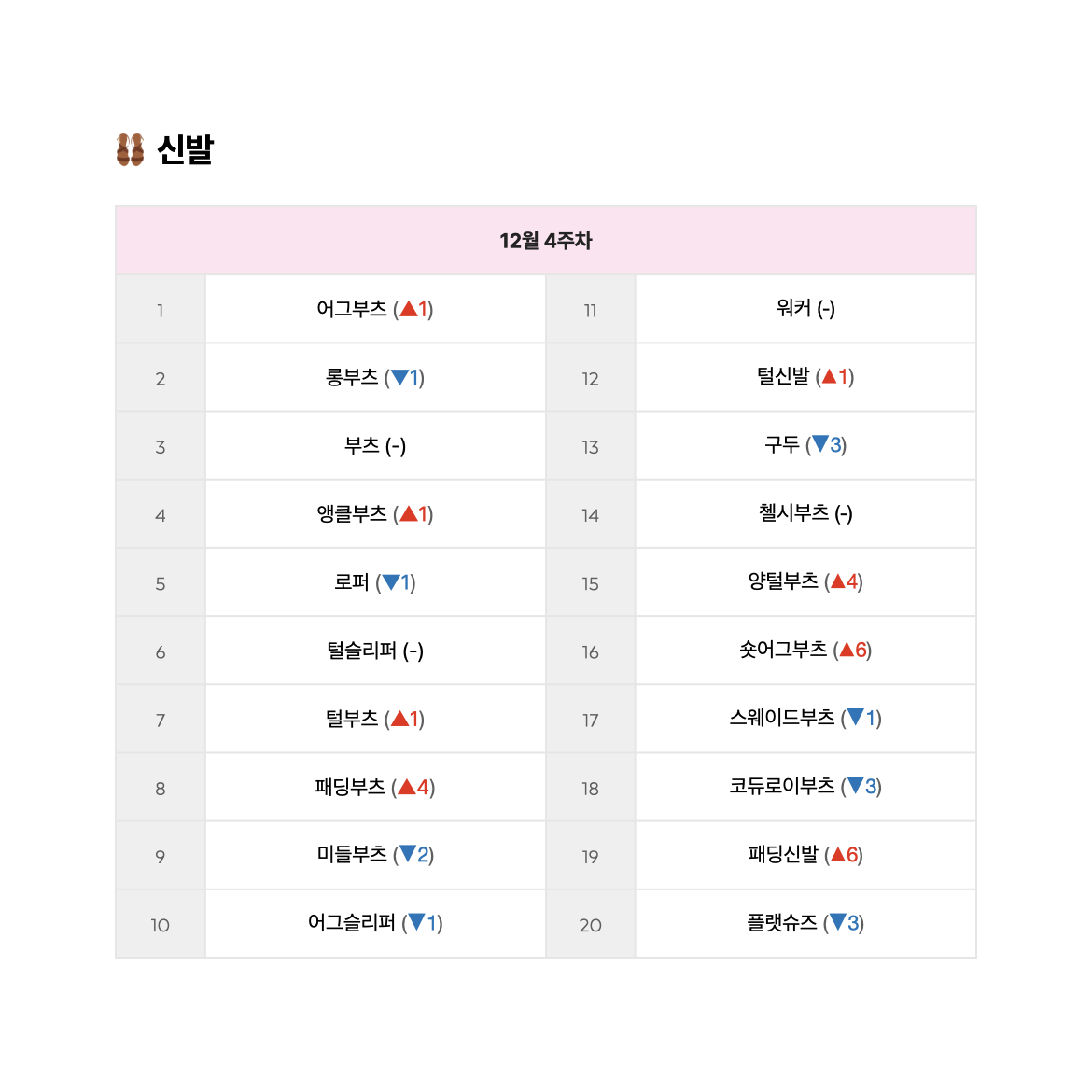This screenshot has width=1092, height=1092.
Task: Click the red up arrow next to 앵클부츠
Action: click(409, 514)
